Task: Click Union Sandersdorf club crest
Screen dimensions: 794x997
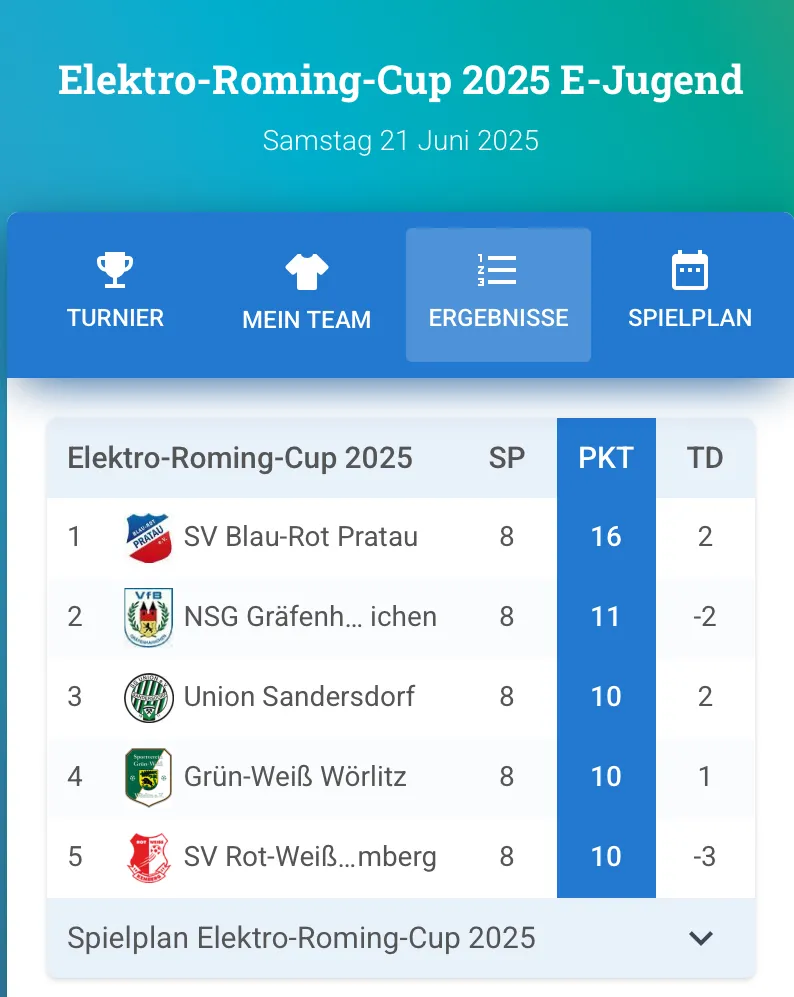Action: (149, 697)
